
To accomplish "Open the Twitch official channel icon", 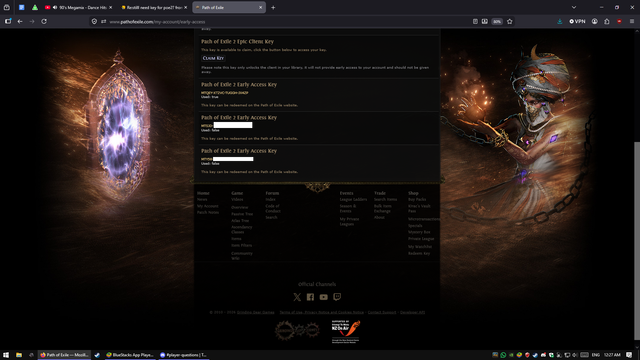I will pos(337,297).
